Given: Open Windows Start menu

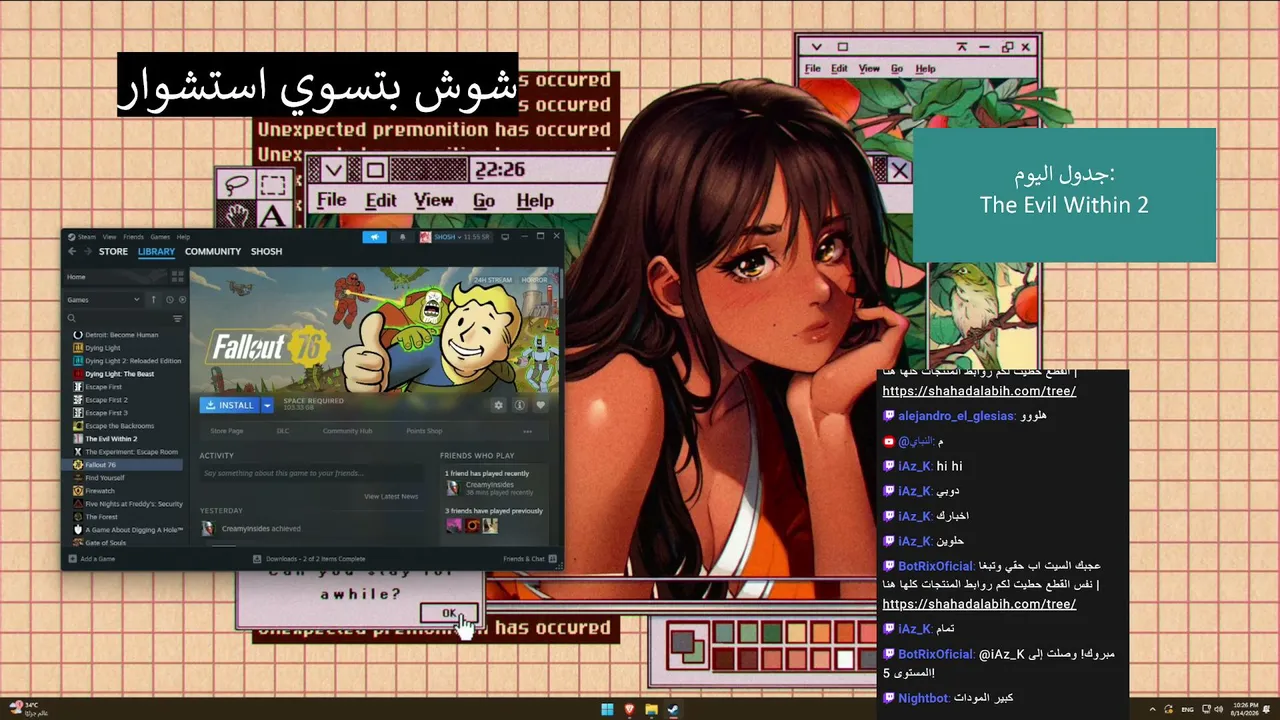Looking at the screenshot, I should tap(607, 710).
